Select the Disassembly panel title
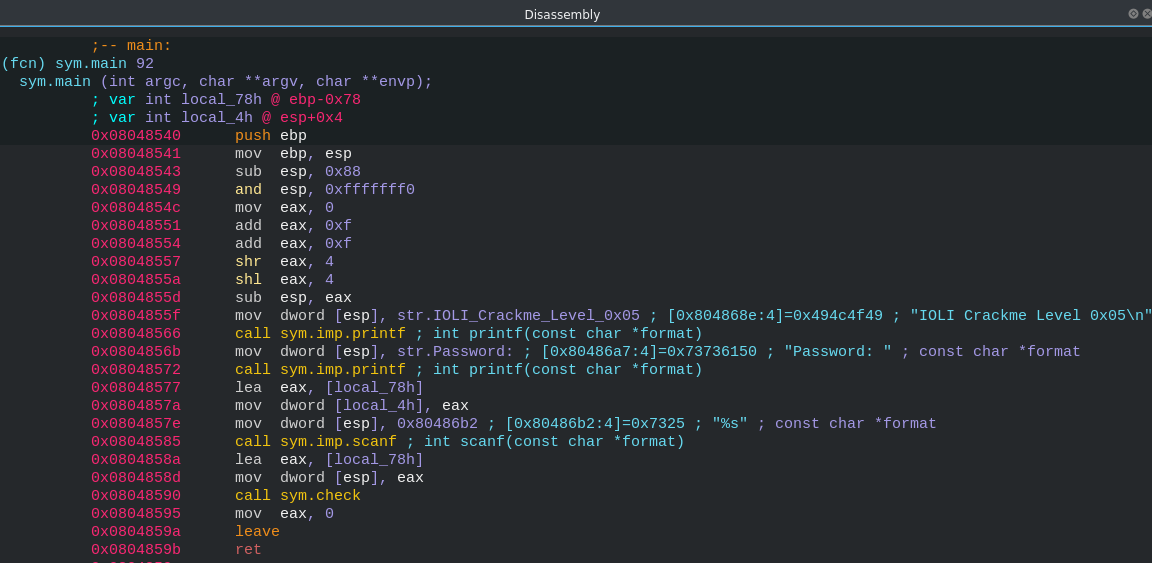The width and height of the screenshot is (1152, 563). click(562, 15)
